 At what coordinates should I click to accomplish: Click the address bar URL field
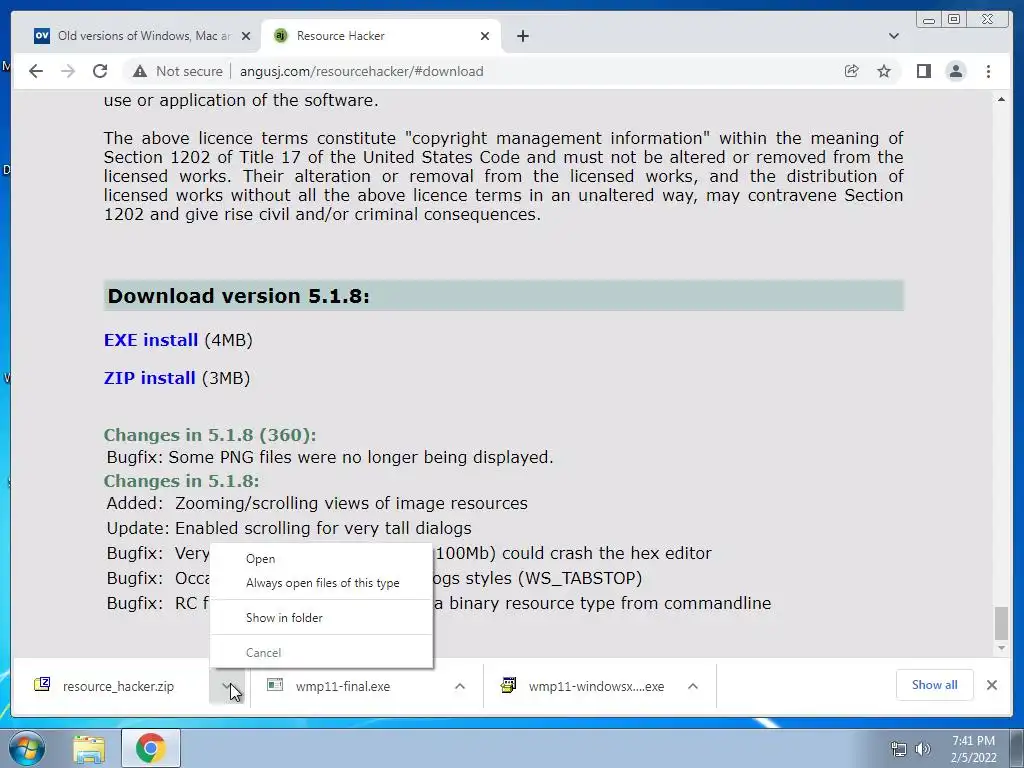click(x=361, y=71)
